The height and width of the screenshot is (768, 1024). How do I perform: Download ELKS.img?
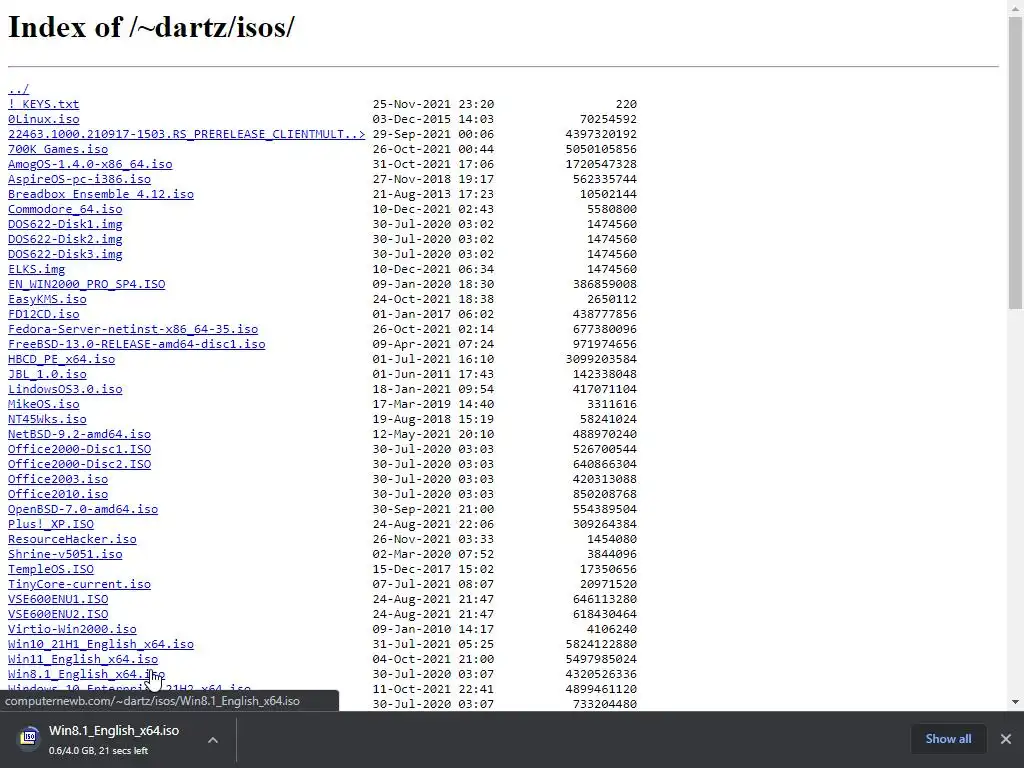pyautogui.click(x=37, y=269)
